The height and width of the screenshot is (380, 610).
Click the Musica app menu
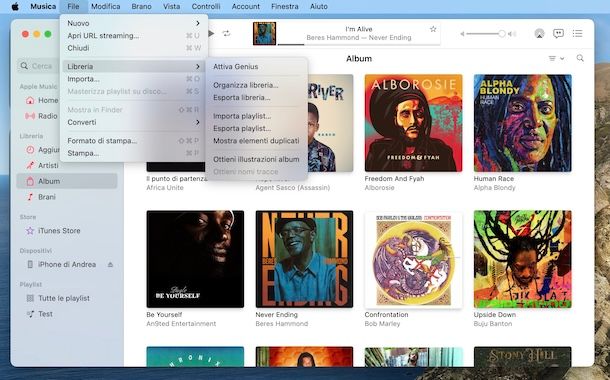pos(43,6)
